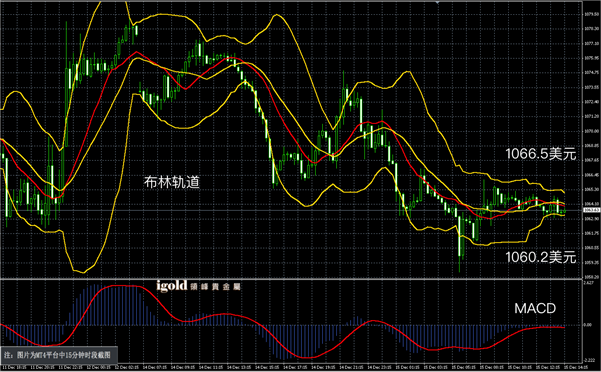The height and width of the screenshot is (372, 601).
Task: Click the 布林轨道 annotation label
Action: (172, 182)
